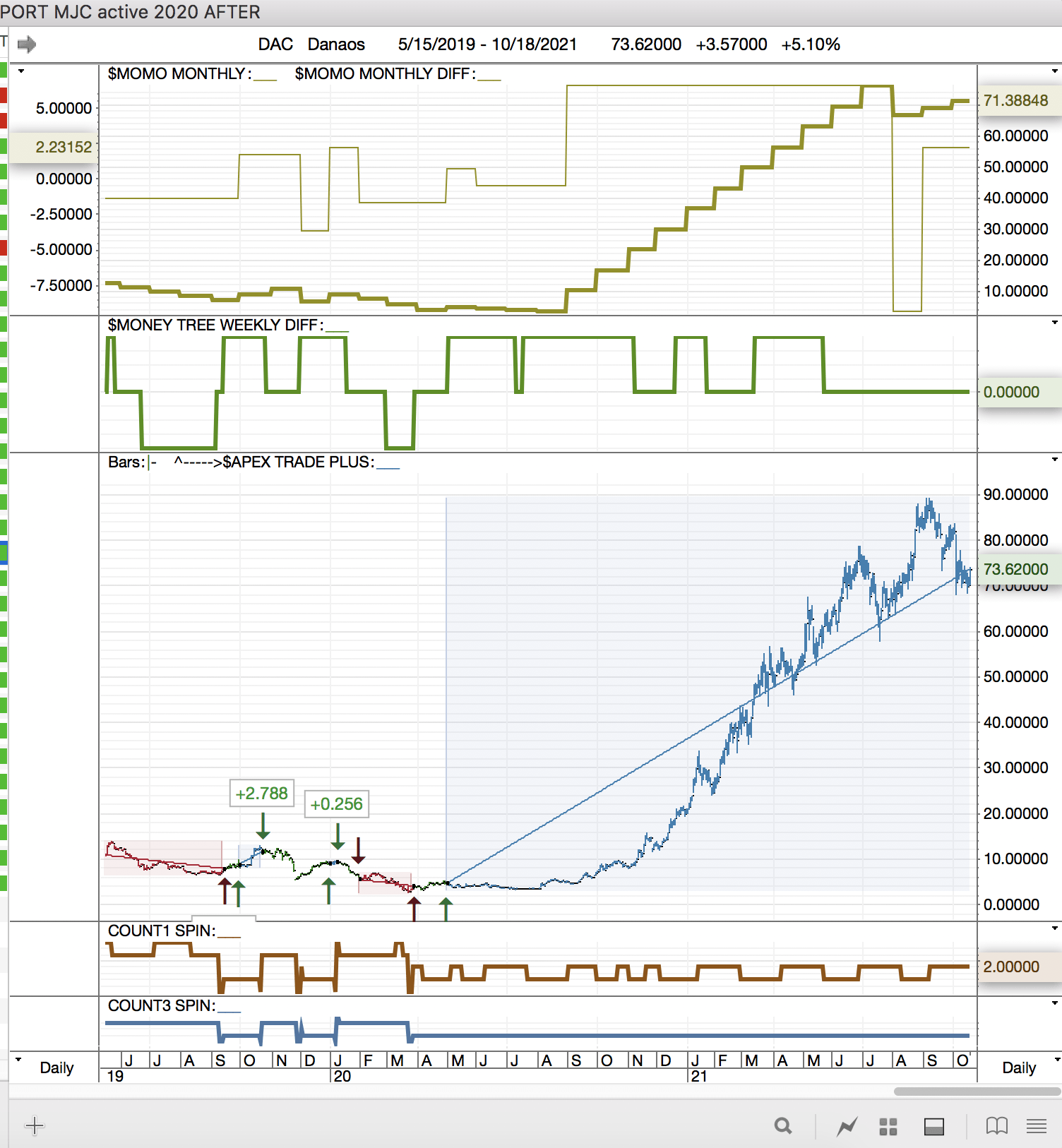Click the Danaos company name

336,44
